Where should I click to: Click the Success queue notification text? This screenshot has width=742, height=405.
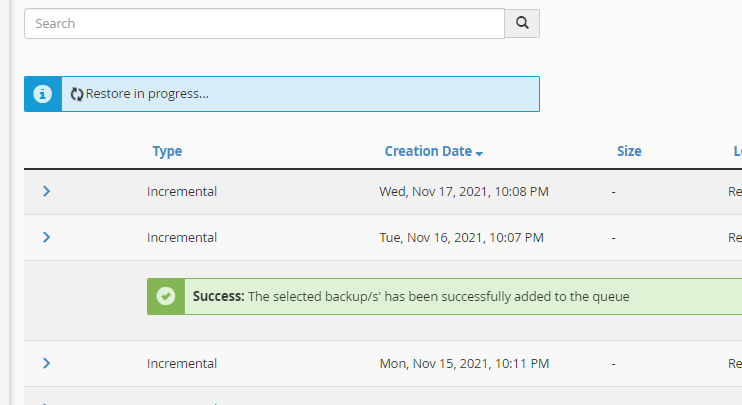pos(411,296)
